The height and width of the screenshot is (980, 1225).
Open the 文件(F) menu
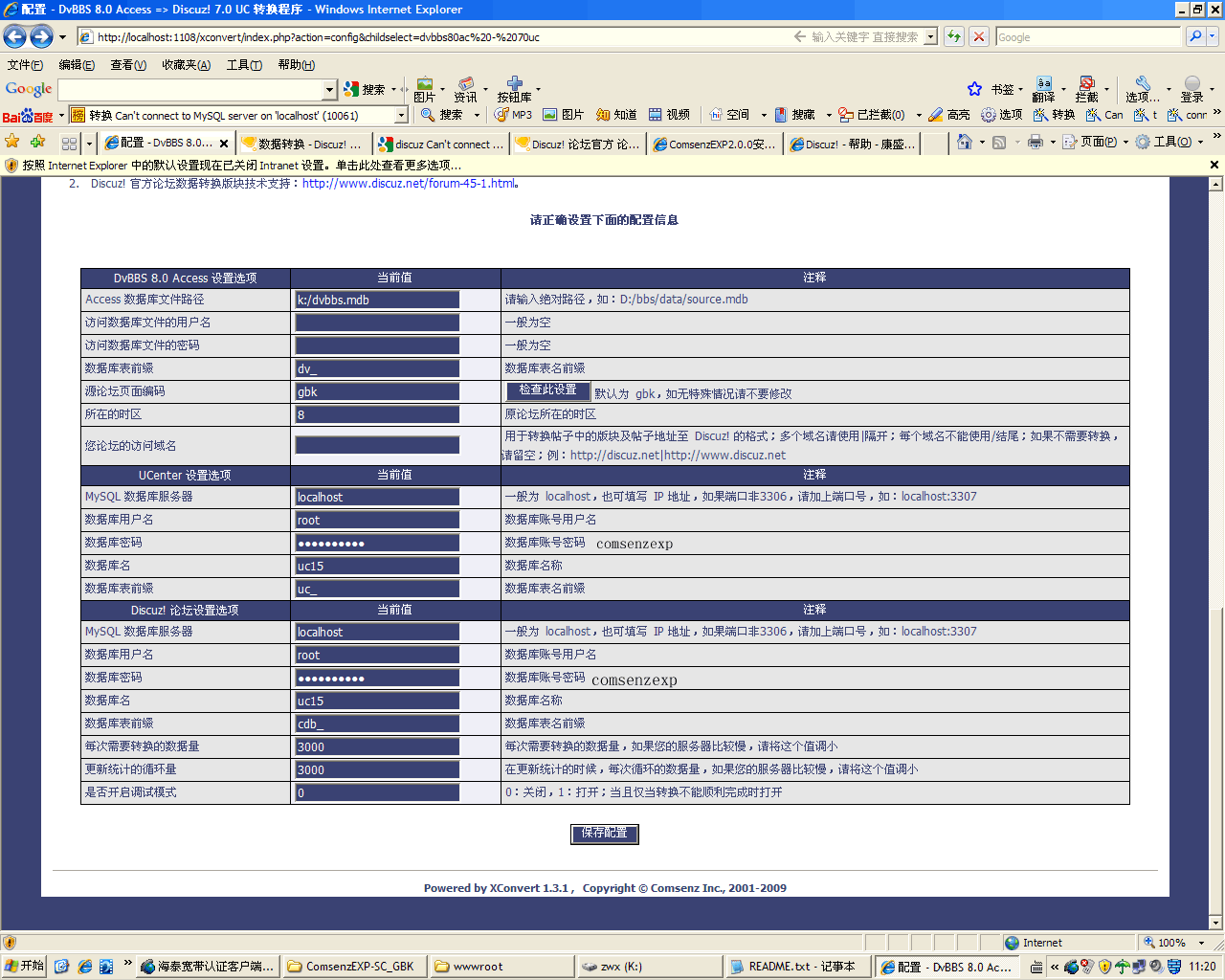[x=25, y=65]
